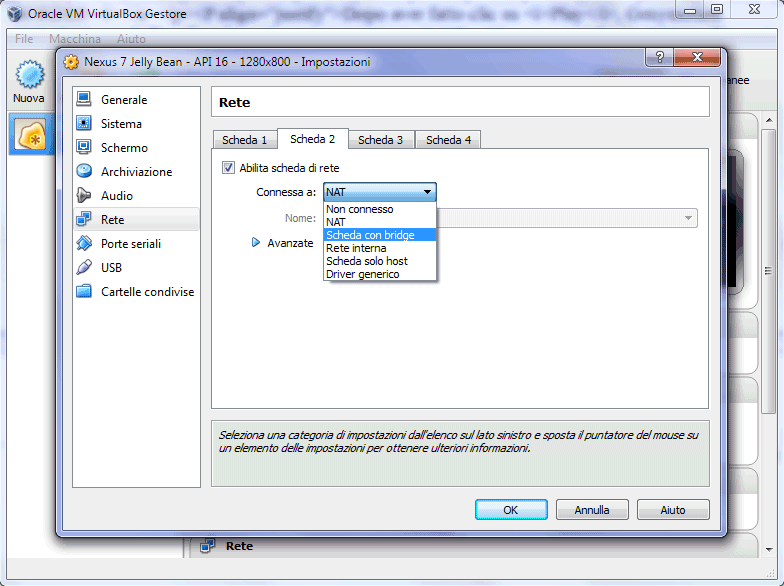Click the Rete icon in background details pane

tap(208, 546)
